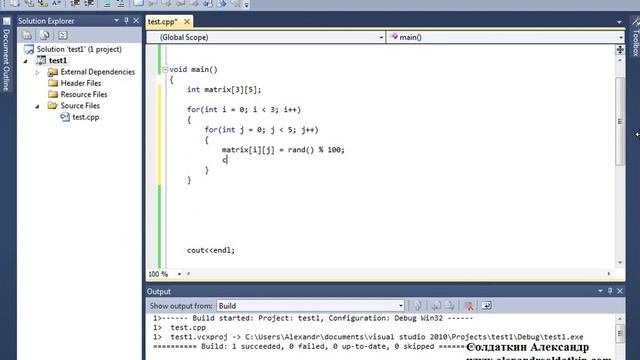Click Output panel scrollbar up arrow

click(x=620, y=318)
